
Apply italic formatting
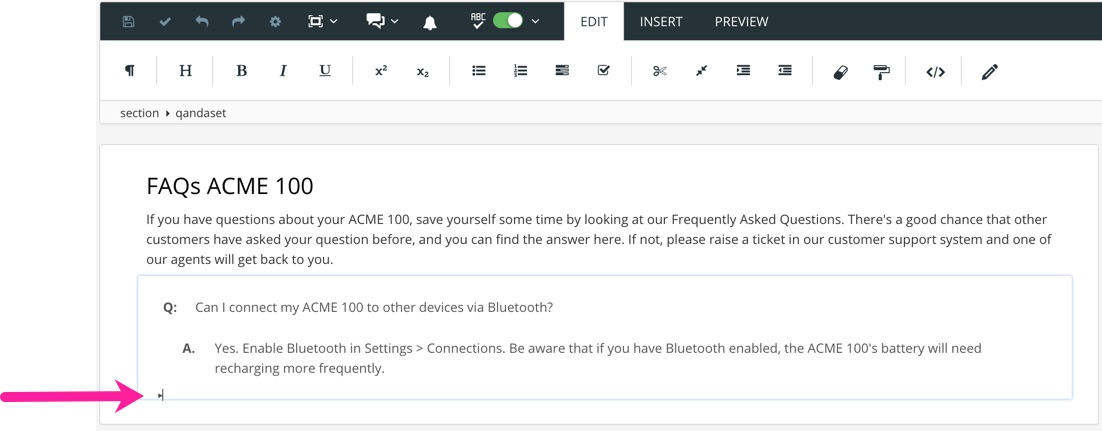tap(283, 71)
